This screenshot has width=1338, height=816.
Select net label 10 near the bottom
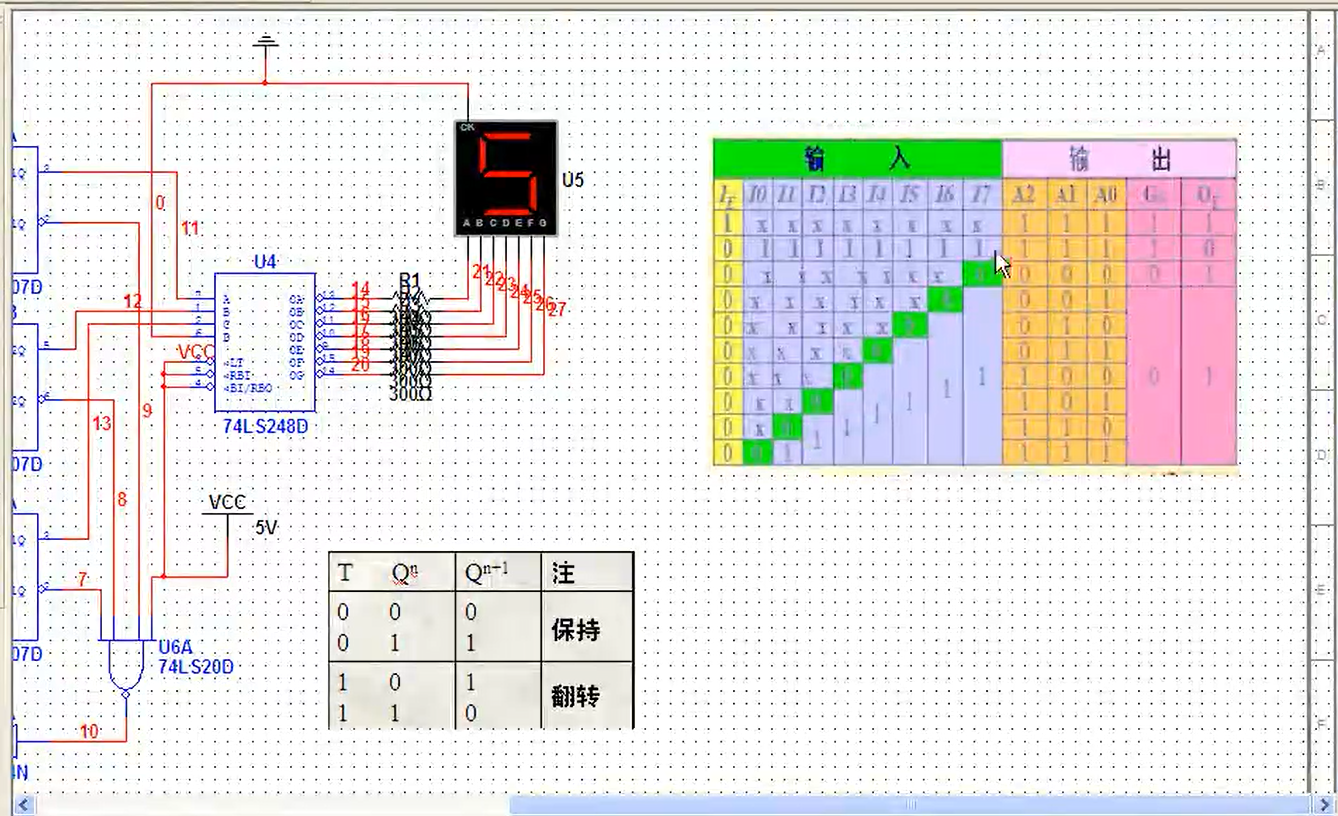pyautogui.click(x=89, y=732)
